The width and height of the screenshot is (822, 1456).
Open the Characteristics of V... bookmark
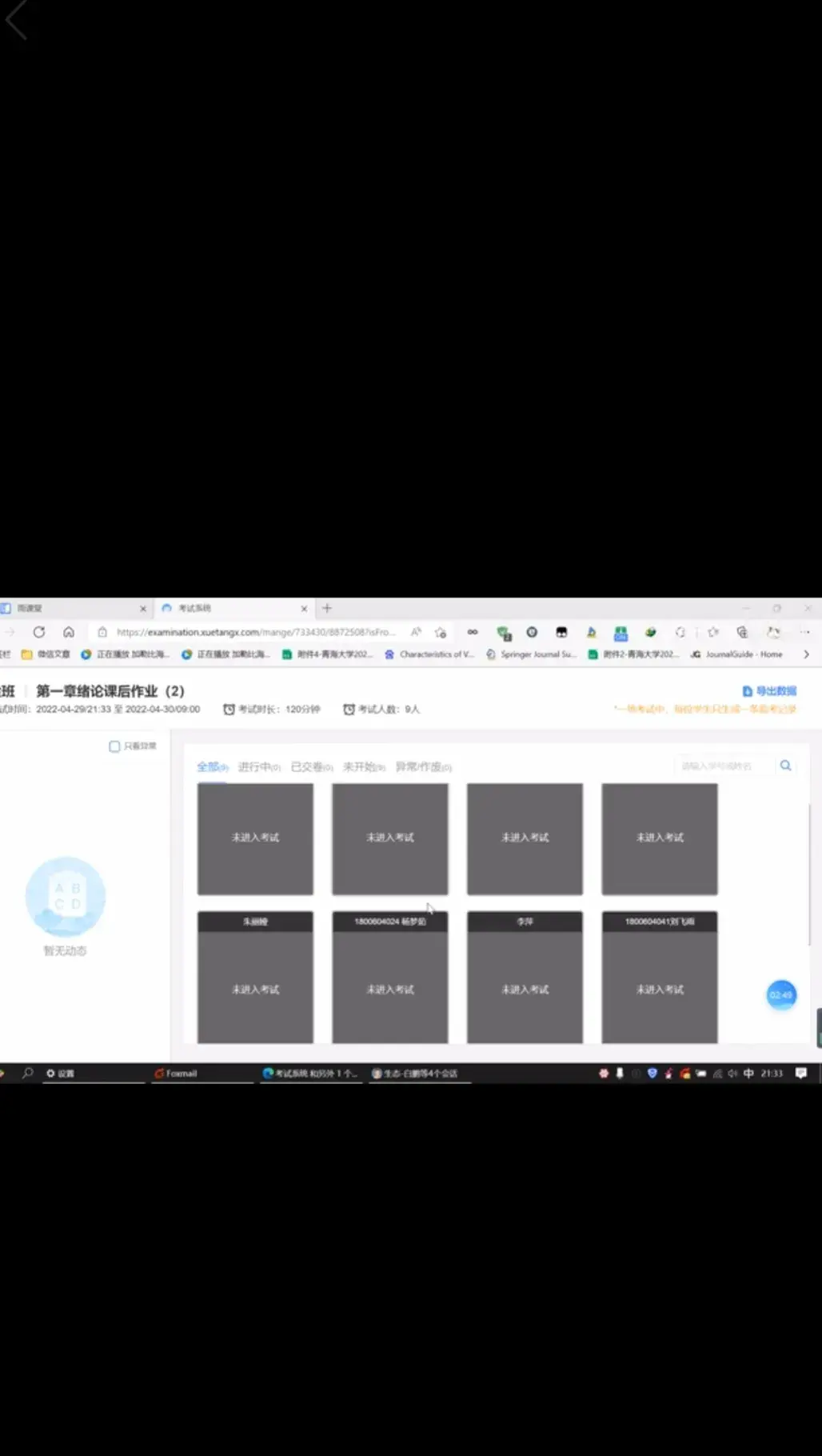429,654
